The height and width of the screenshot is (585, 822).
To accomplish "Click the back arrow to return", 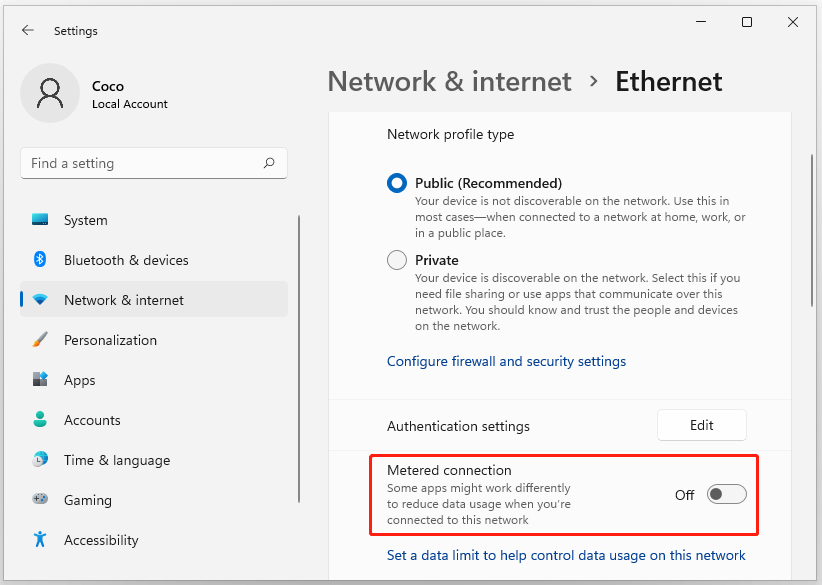I will click(27, 30).
